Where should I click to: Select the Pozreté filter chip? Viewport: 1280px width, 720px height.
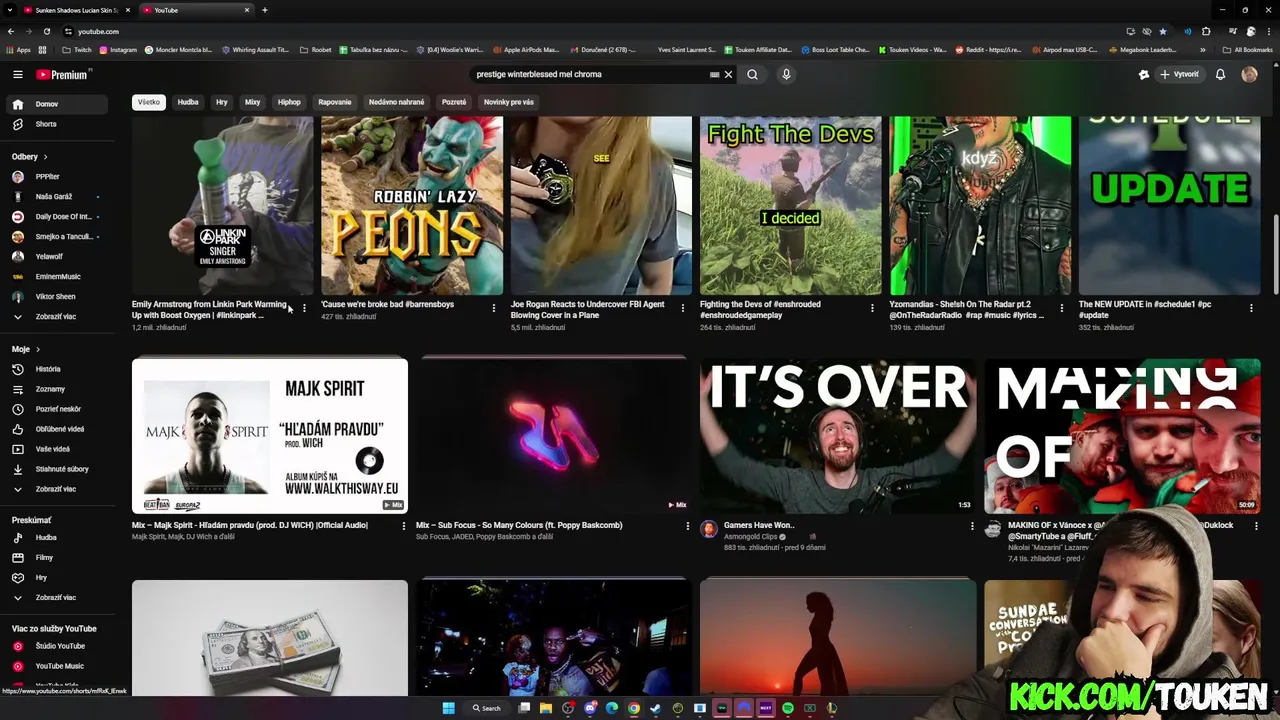pyautogui.click(x=454, y=102)
